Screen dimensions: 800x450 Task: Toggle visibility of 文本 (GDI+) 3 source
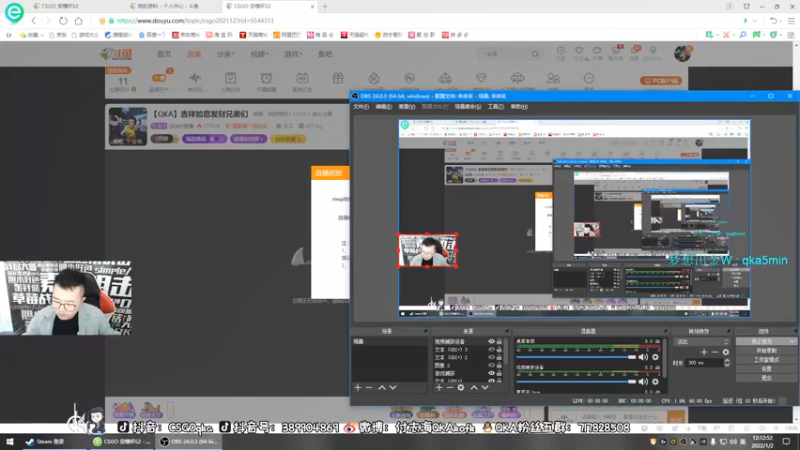tap(491, 349)
